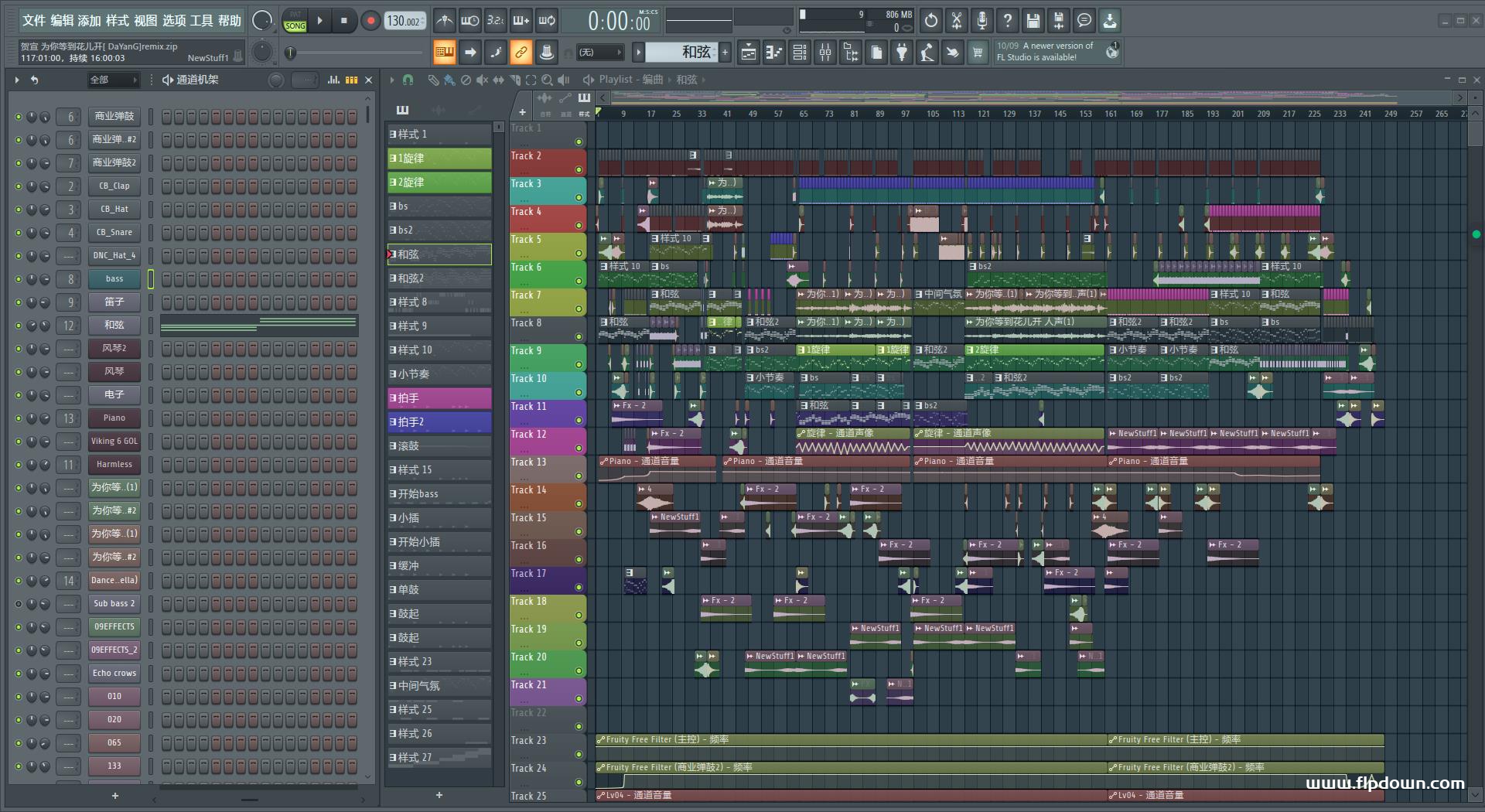1485x812 pixels.
Task: Open pattern selector dropdown showing 和弦
Action: click(x=681, y=52)
